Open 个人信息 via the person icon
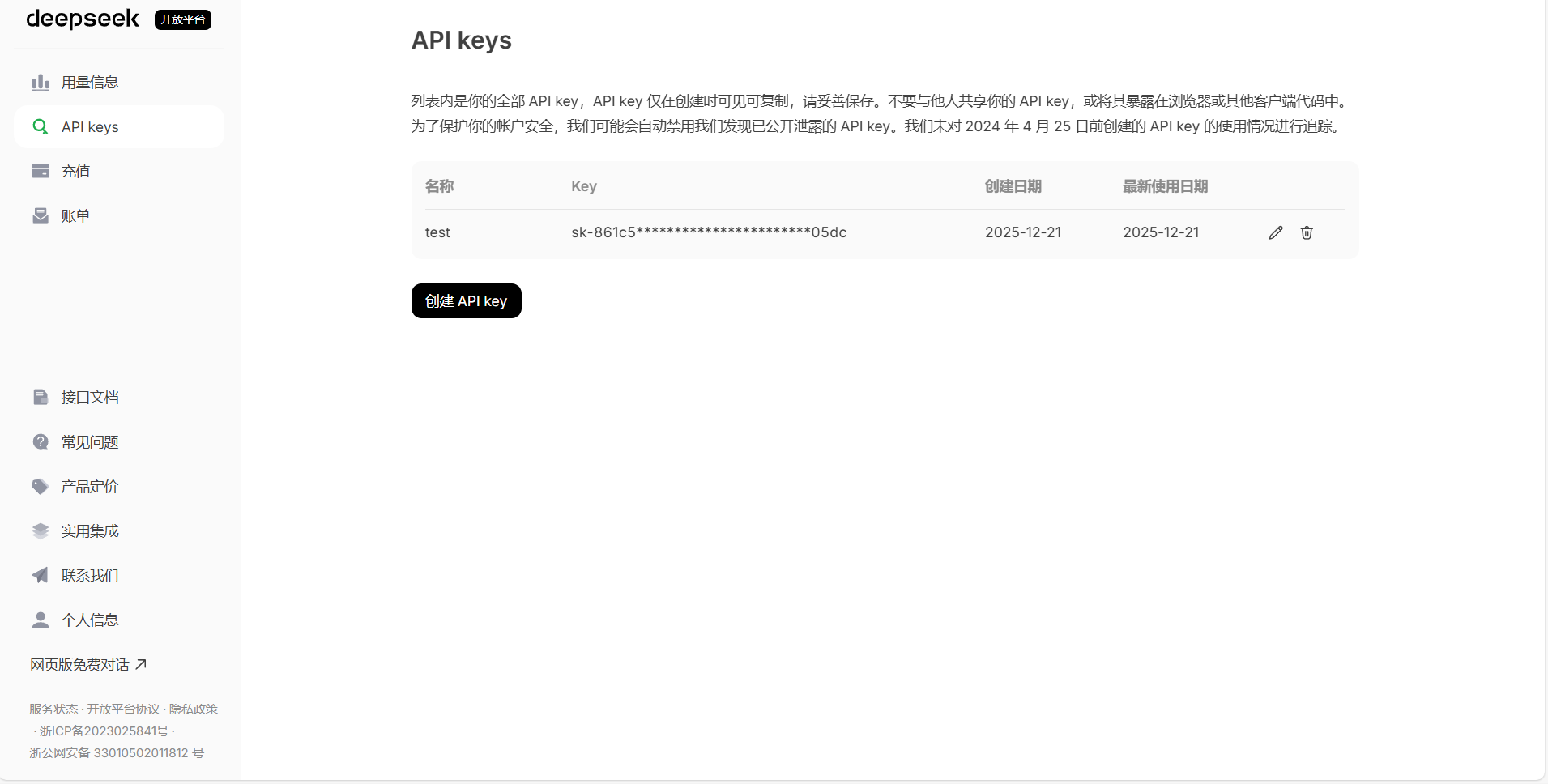Screen dimensions: 1548x784 (x=41, y=620)
